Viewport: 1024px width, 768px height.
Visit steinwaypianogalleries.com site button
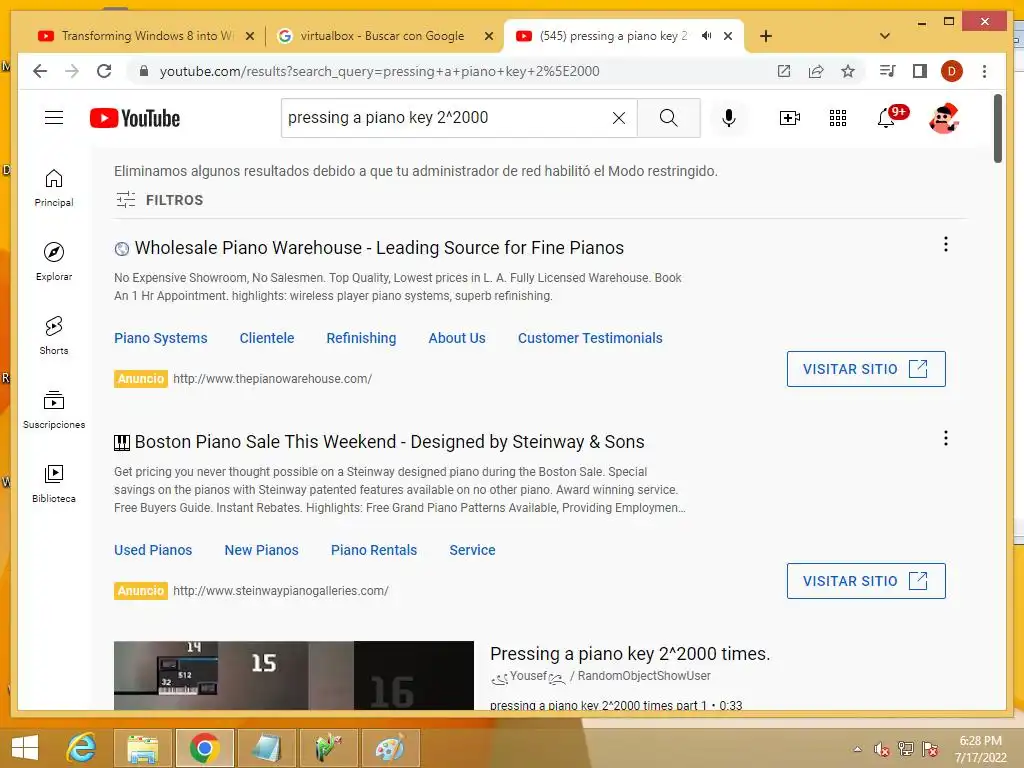(x=866, y=581)
